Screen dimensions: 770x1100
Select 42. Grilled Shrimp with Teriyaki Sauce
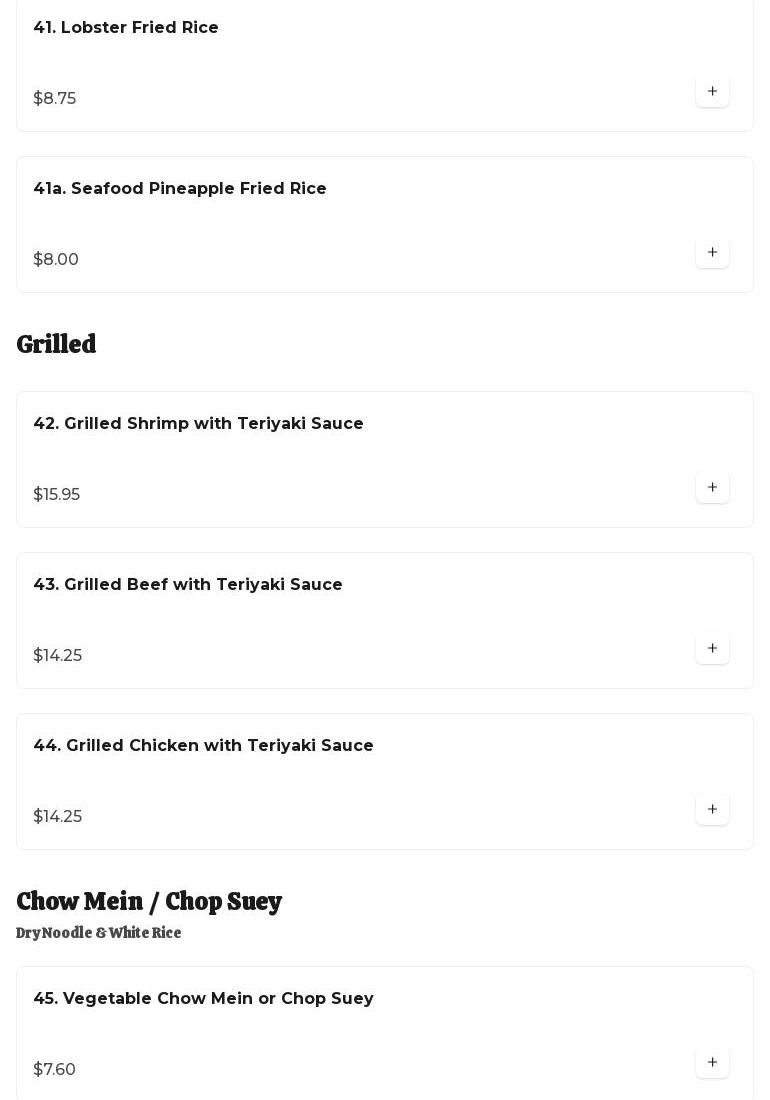coord(198,424)
